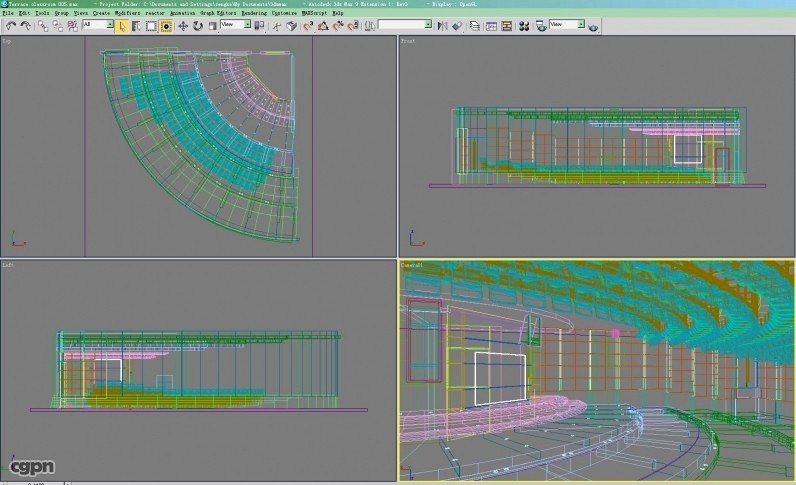Click the Undo arrow icon
Viewport: 796px width, 485px height.
coord(11,25)
